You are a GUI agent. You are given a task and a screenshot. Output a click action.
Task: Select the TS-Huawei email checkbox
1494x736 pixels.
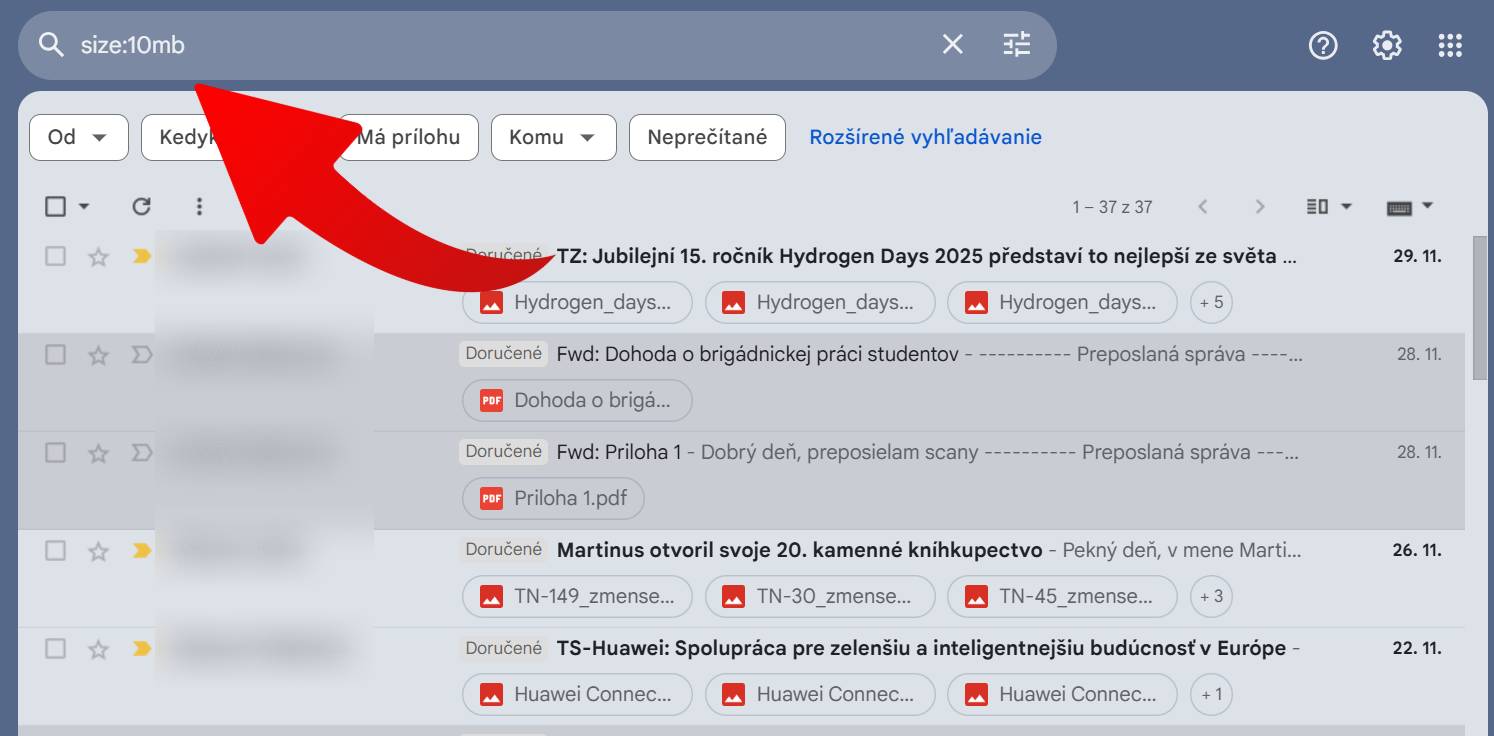pyautogui.click(x=56, y=648)
